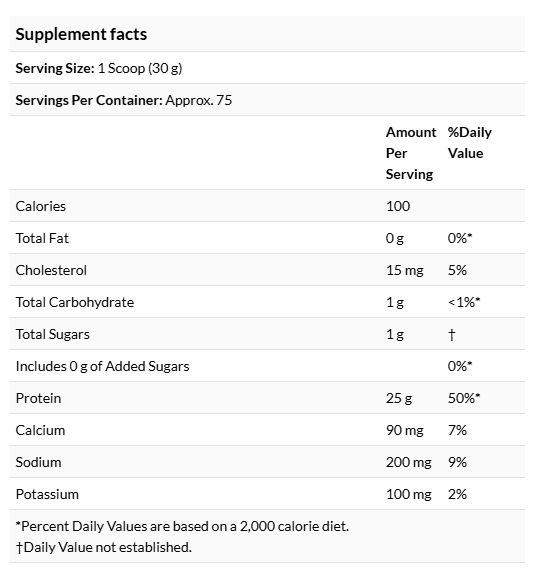Click the %Daily Value column header
Viewport: 535px width, 570px height.
click(x=470, y=142)
